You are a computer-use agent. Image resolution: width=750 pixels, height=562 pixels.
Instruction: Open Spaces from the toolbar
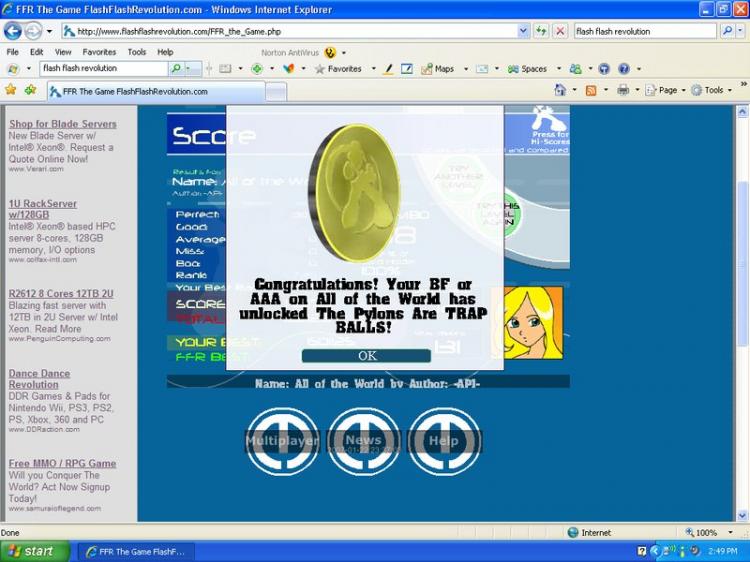tap(527, 69)
